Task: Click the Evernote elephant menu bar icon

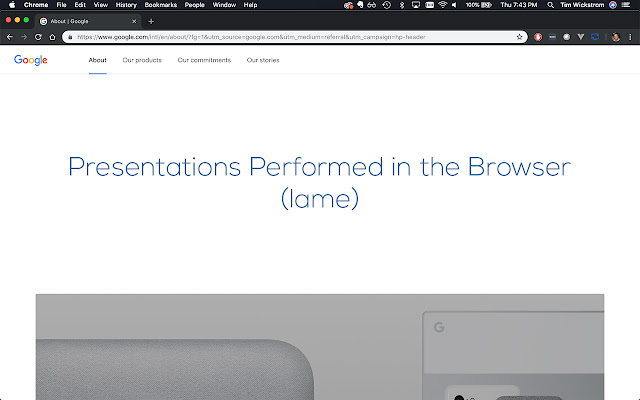Action: click(x=360, y=5)
